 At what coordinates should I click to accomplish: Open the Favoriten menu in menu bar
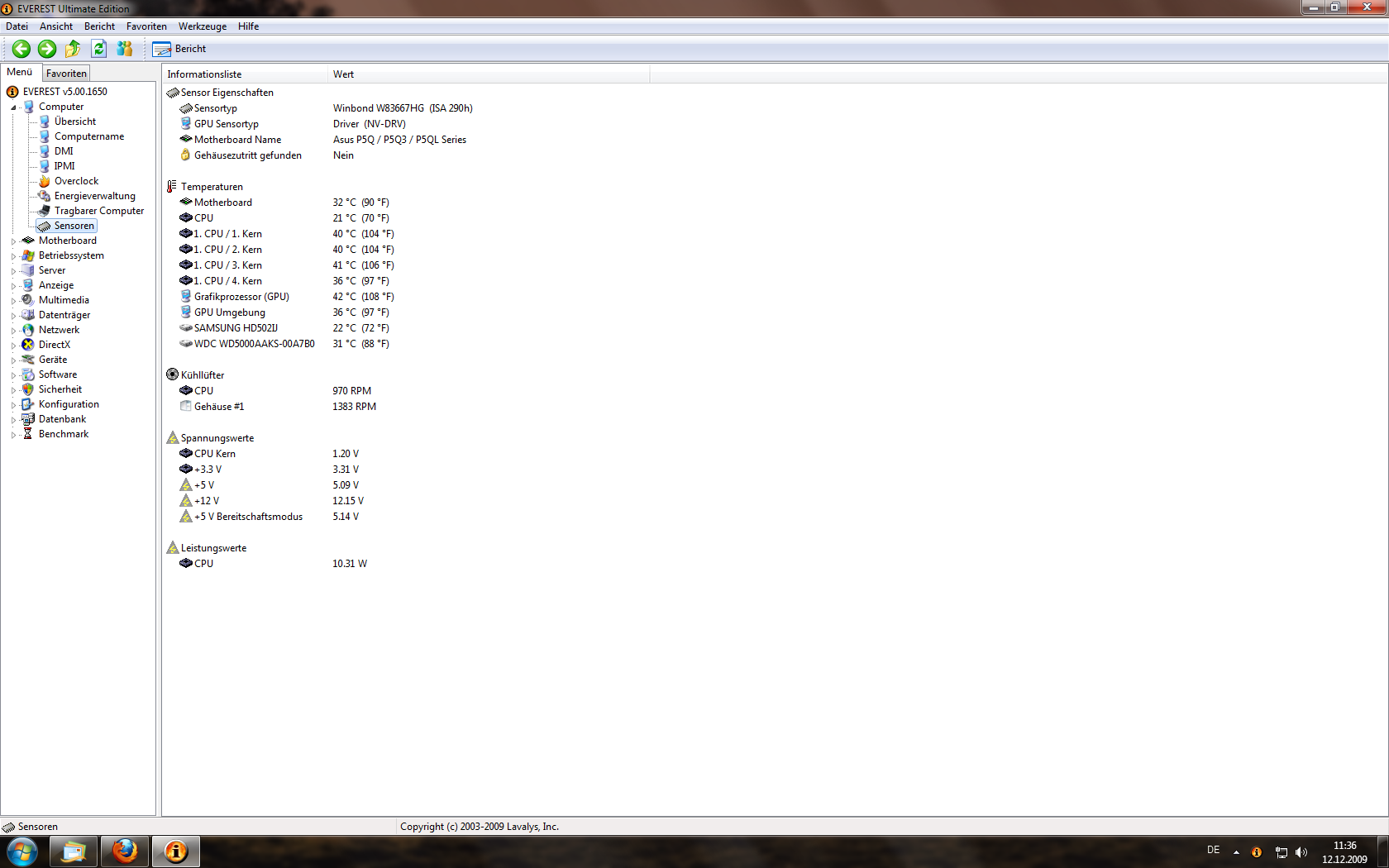point(146,26)
